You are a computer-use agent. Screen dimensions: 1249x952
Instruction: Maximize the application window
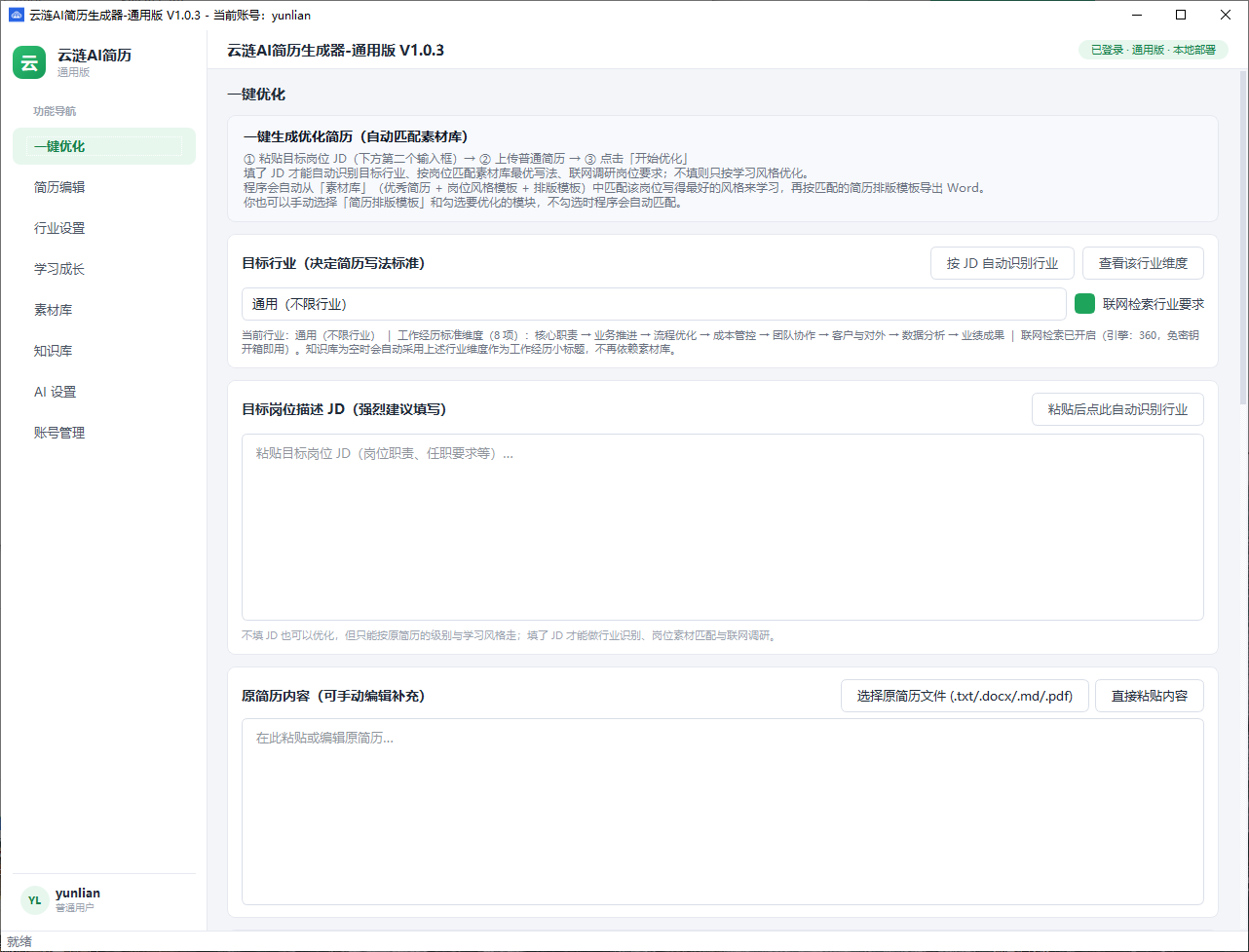click(1181, 15)
